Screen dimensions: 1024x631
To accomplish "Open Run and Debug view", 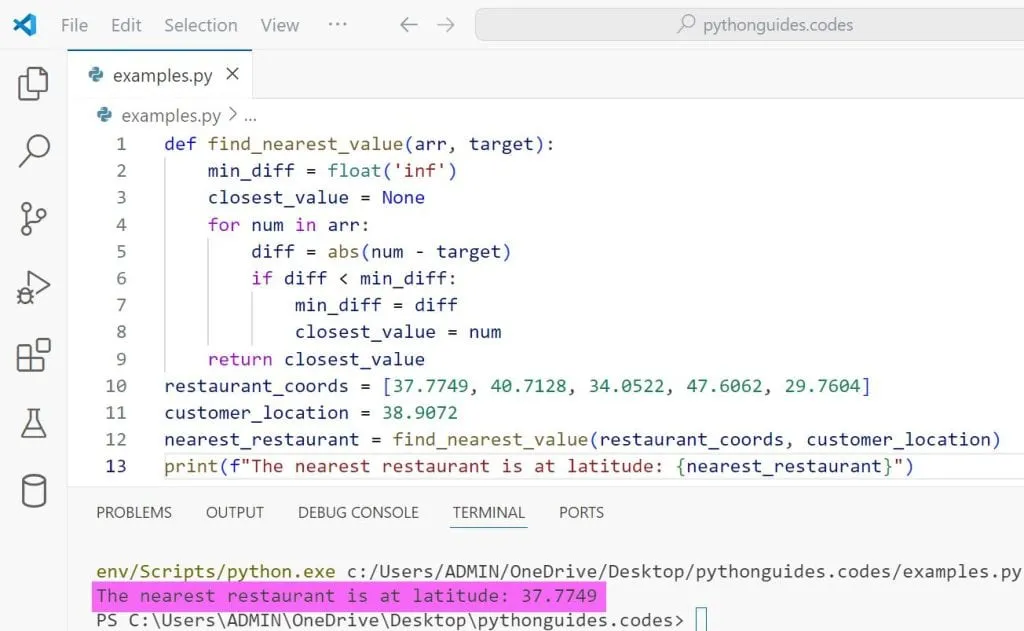I will click(x=33, y=287).
